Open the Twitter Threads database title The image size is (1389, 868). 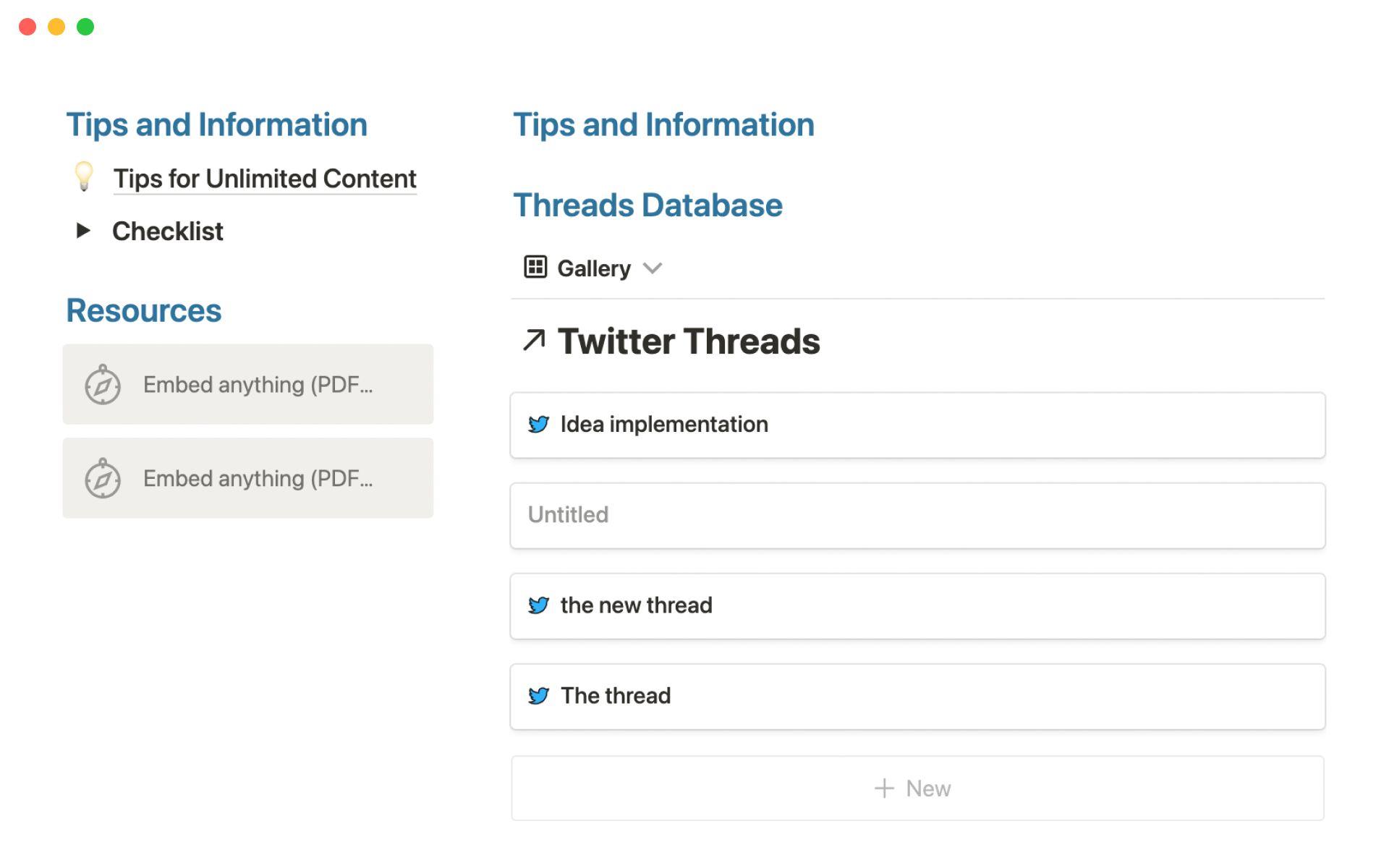point(688,341)
